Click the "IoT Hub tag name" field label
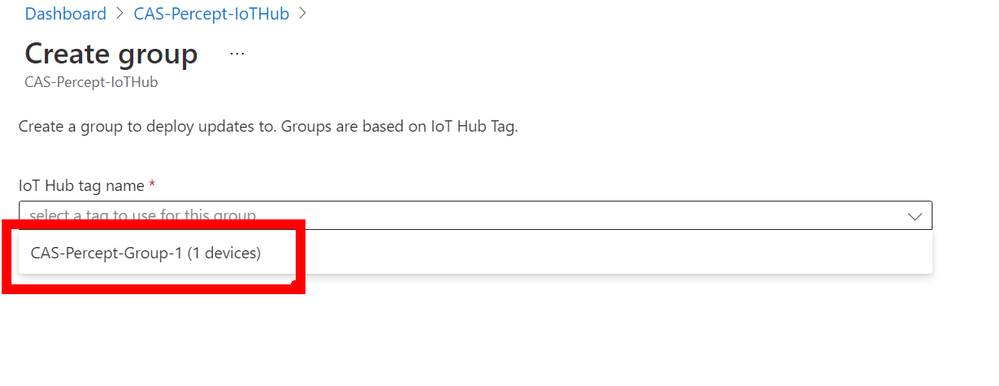 (x=82, y=185)
